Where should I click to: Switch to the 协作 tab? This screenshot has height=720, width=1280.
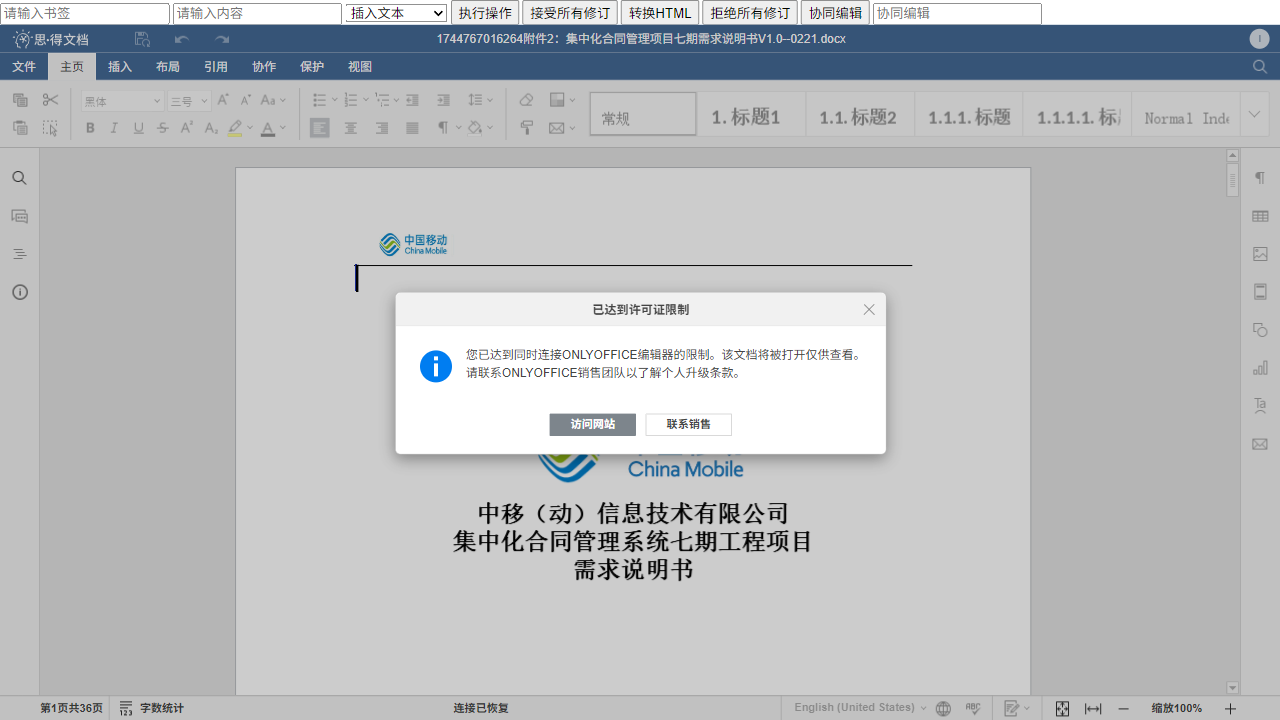coord(264,67)
